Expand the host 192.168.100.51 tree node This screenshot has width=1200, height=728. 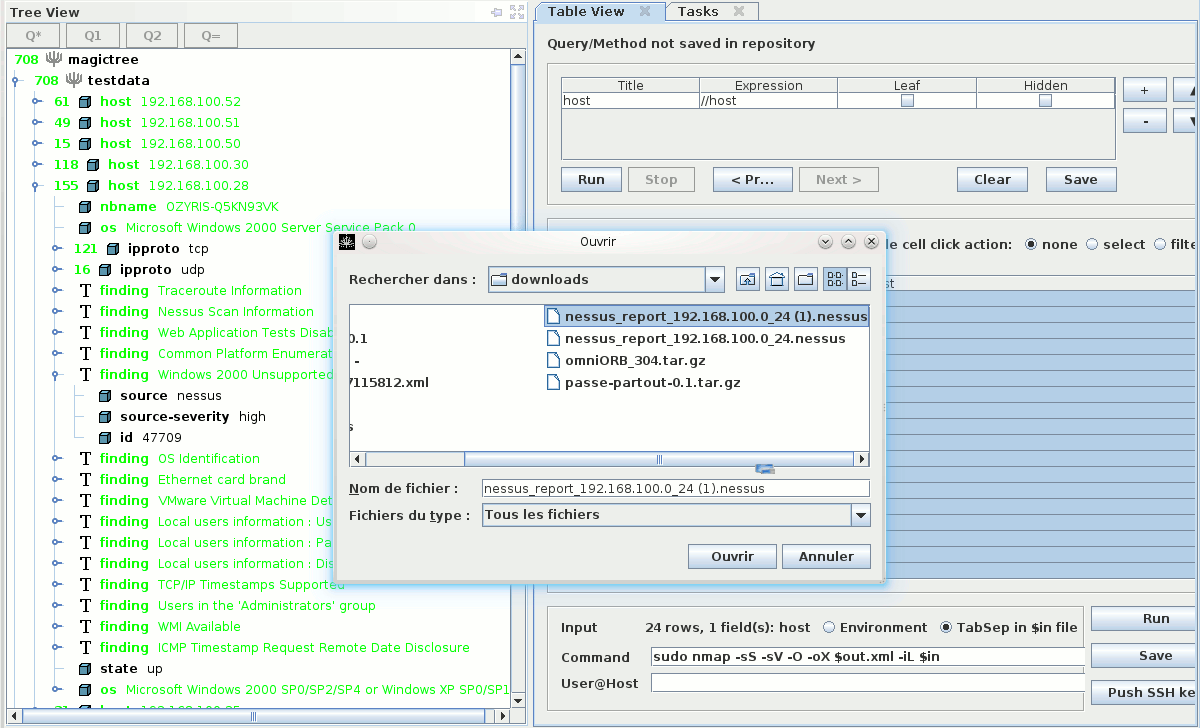[x=36, y=123]
